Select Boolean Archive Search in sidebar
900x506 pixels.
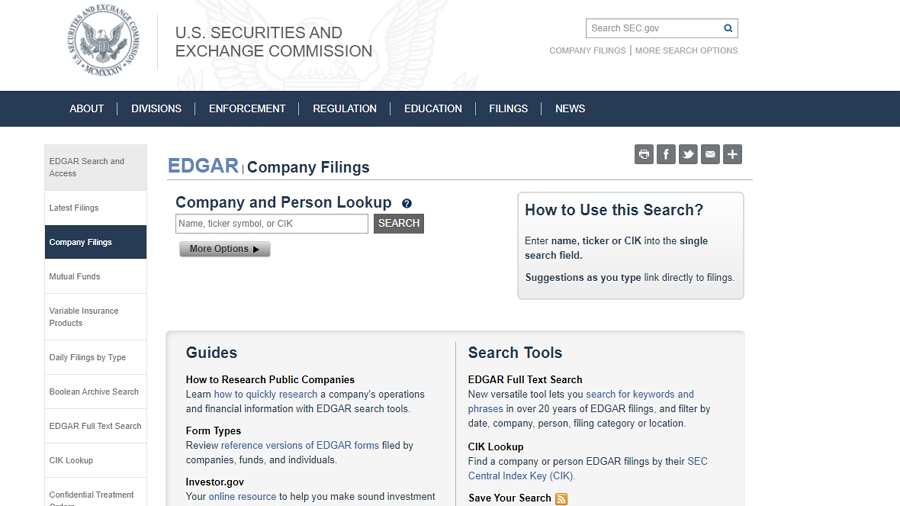[x=95, y=391]
